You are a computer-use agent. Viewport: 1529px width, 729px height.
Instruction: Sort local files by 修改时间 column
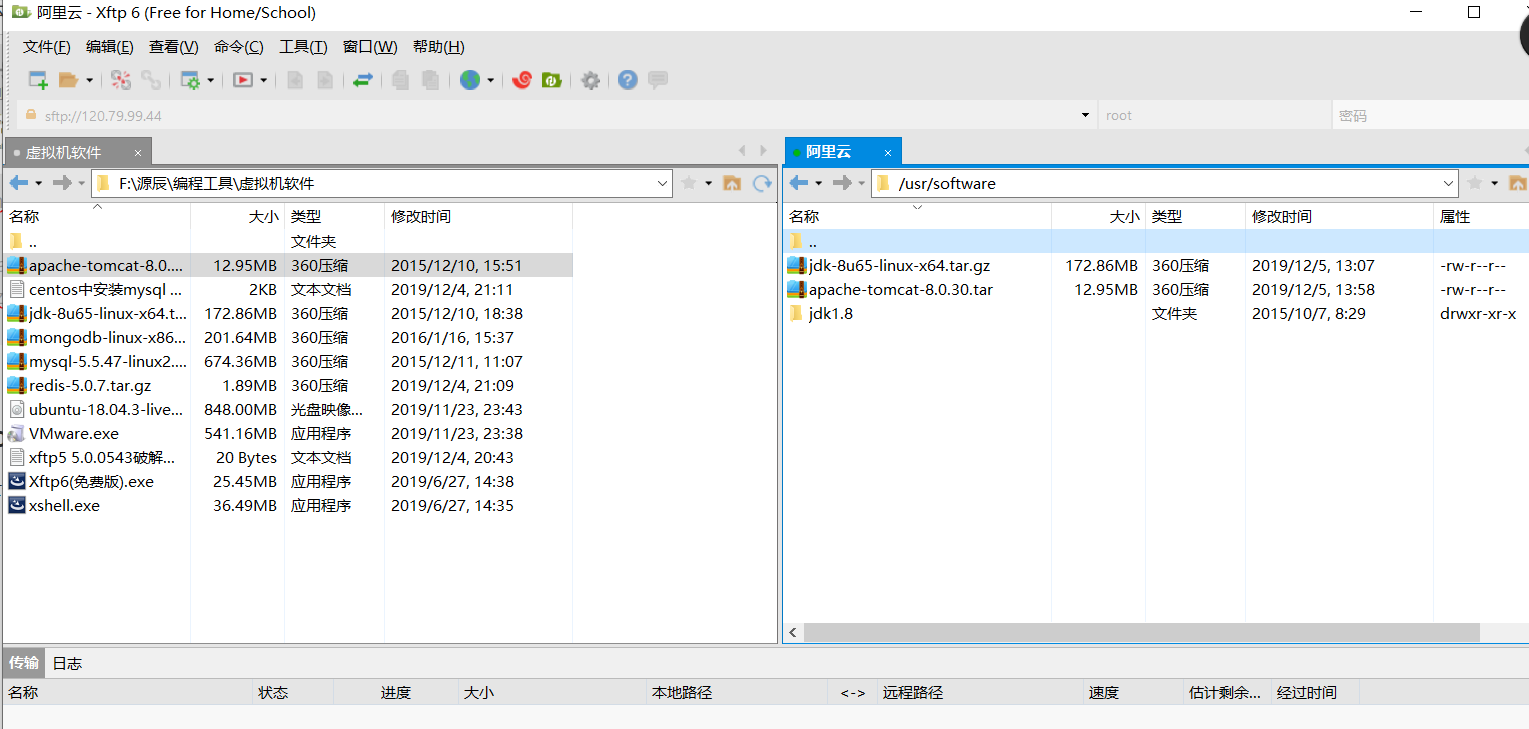[478, 216]
